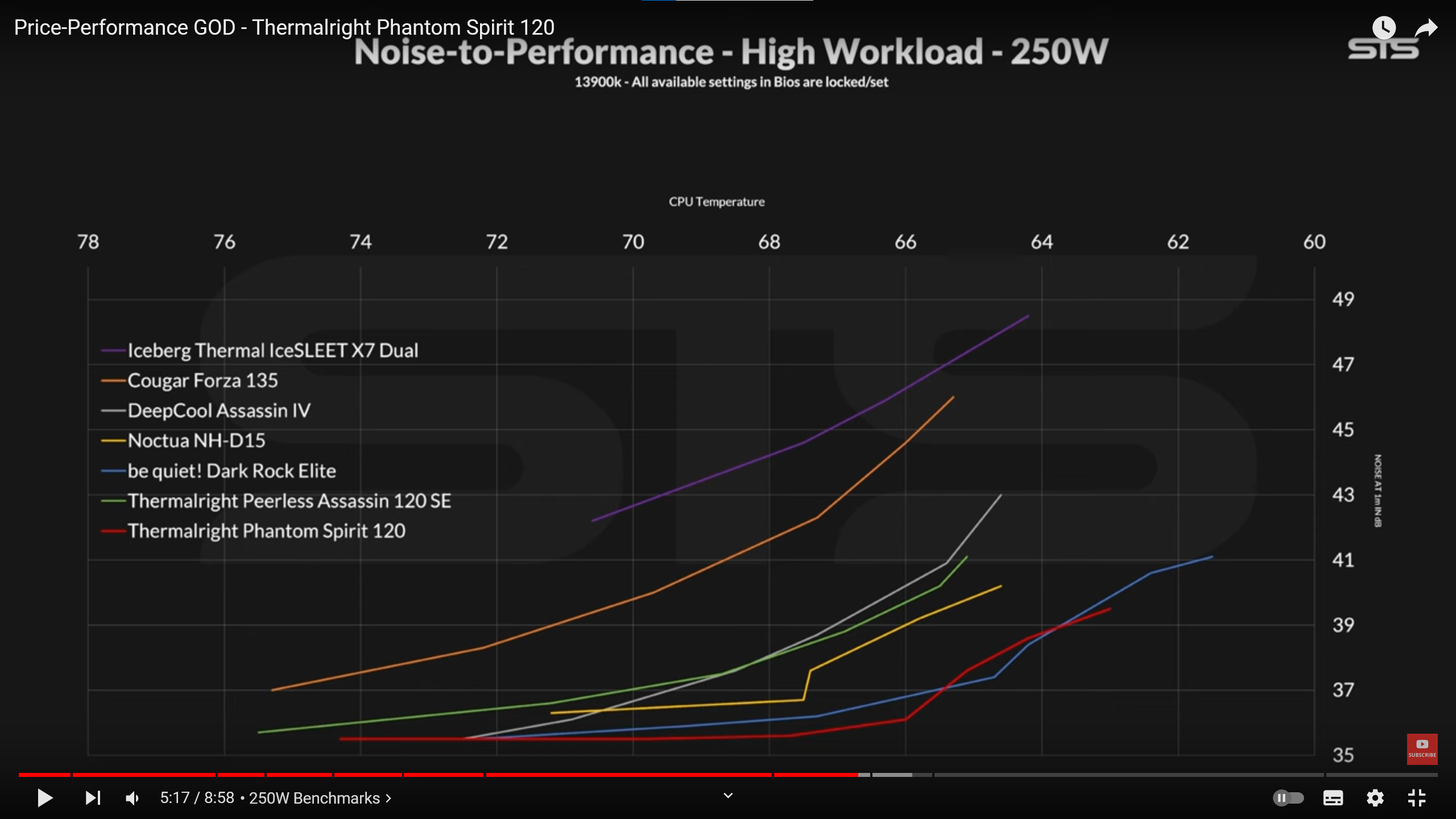The width and height of the screenshot is (1456, 819).
Task: Expand the 250W Benchmarks chapter list
Action: [x=314, y=798]
